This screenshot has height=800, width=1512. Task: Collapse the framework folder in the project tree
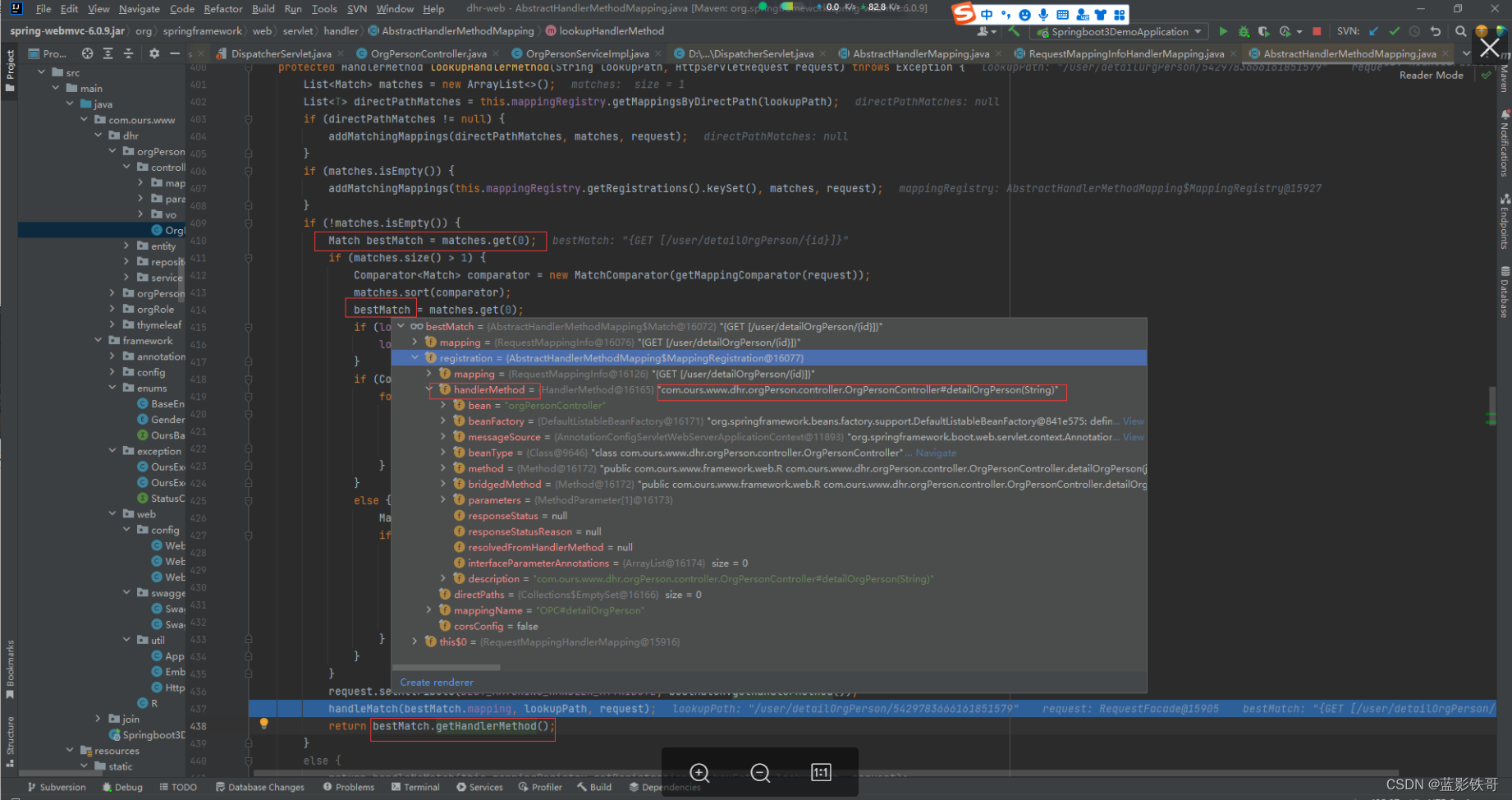(99, 340)
